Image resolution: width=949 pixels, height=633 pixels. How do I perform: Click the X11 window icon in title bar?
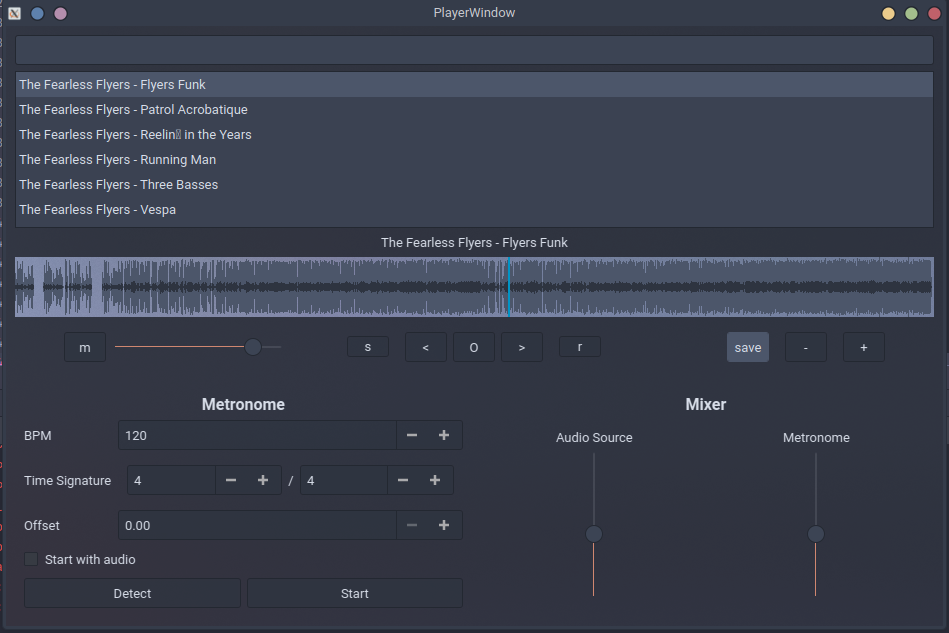click(15, 13)
